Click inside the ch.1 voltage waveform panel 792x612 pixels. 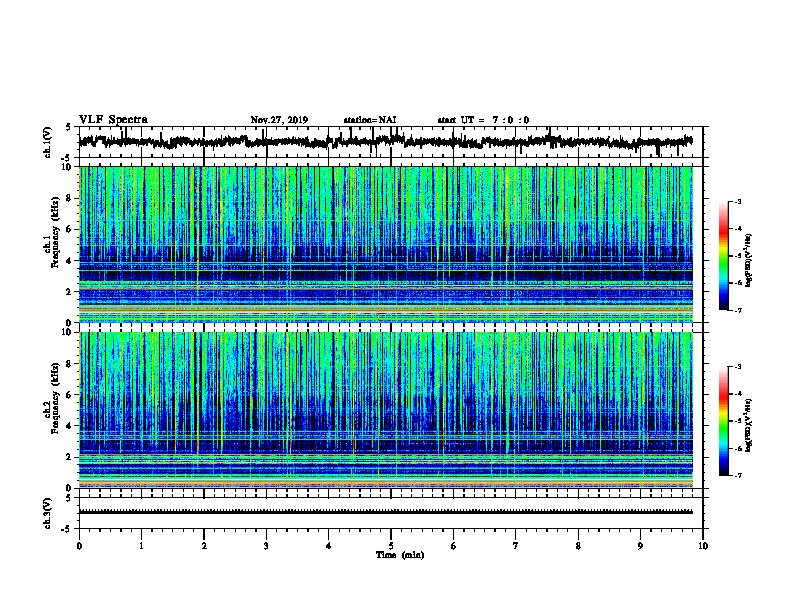coord(391,142)
